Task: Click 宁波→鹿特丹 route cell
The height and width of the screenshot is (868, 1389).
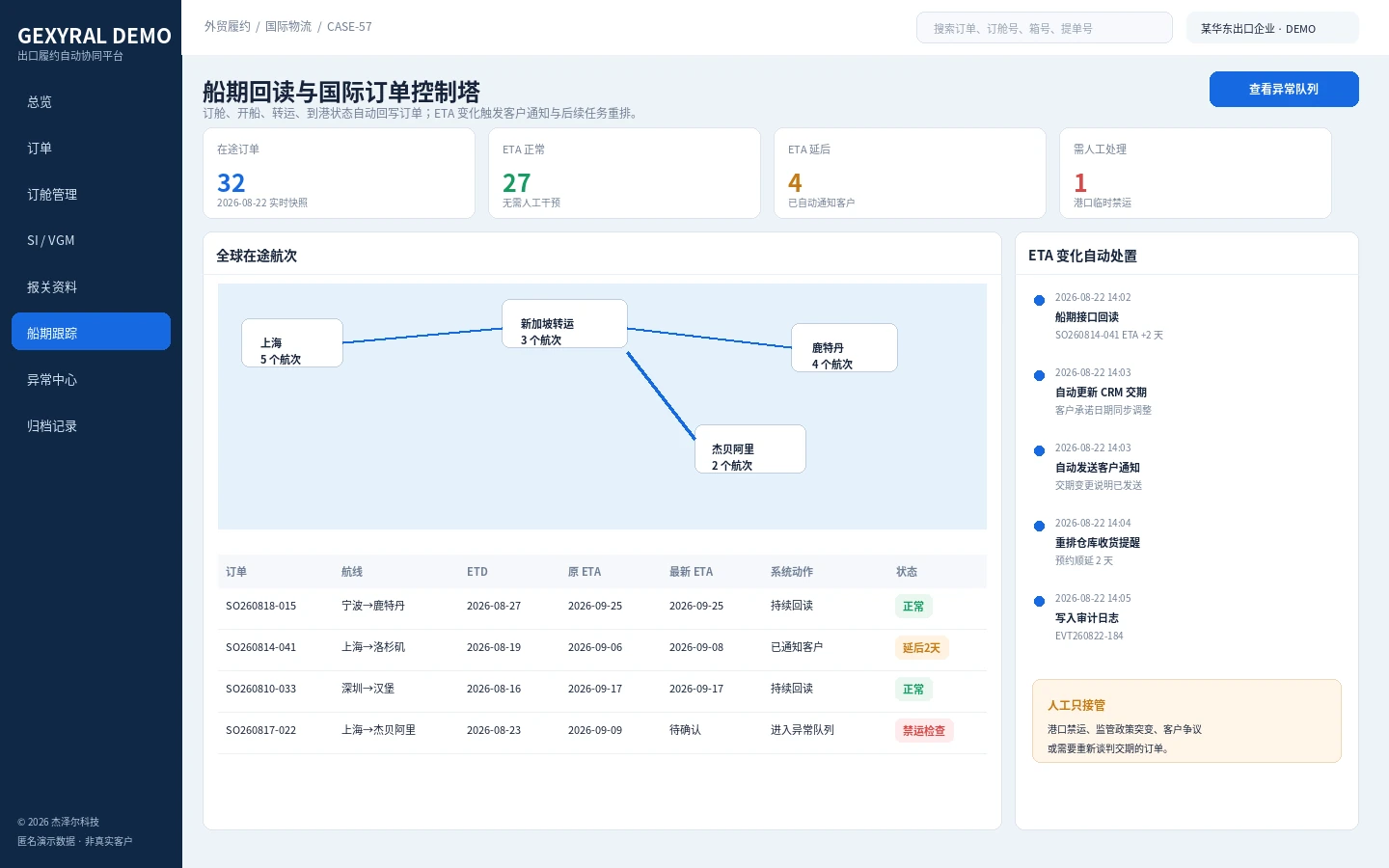Action: point(373,606)
